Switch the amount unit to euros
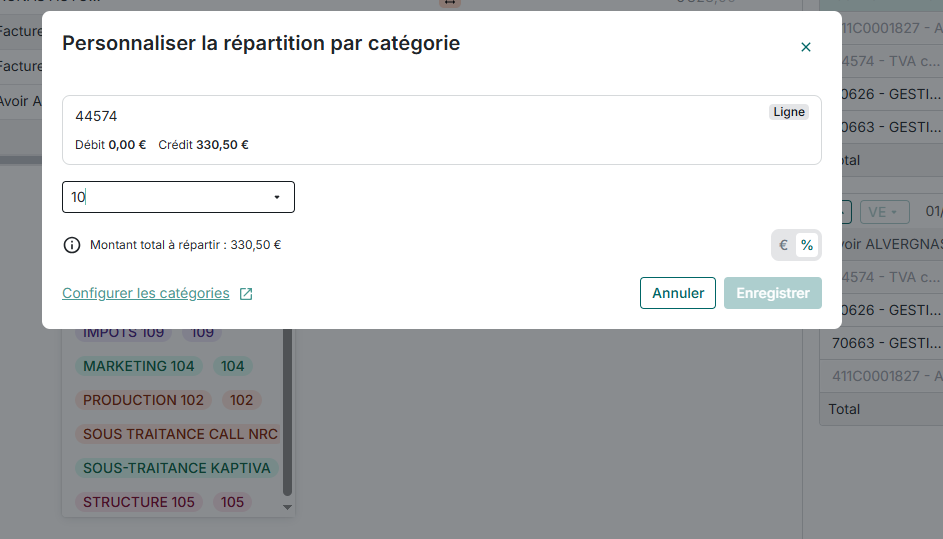The width and height of the screenshot is (943, 539). click(x=784, y=245)
